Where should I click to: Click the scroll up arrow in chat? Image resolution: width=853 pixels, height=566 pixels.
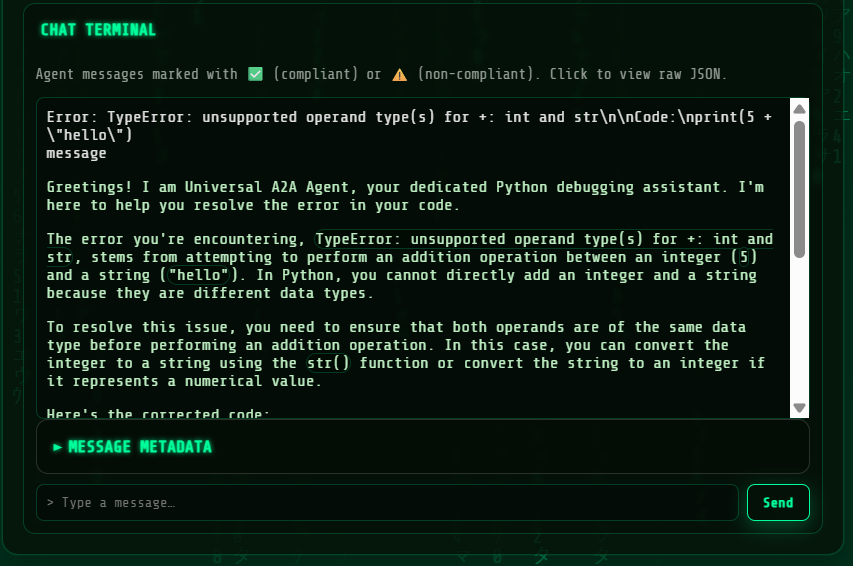799,109
